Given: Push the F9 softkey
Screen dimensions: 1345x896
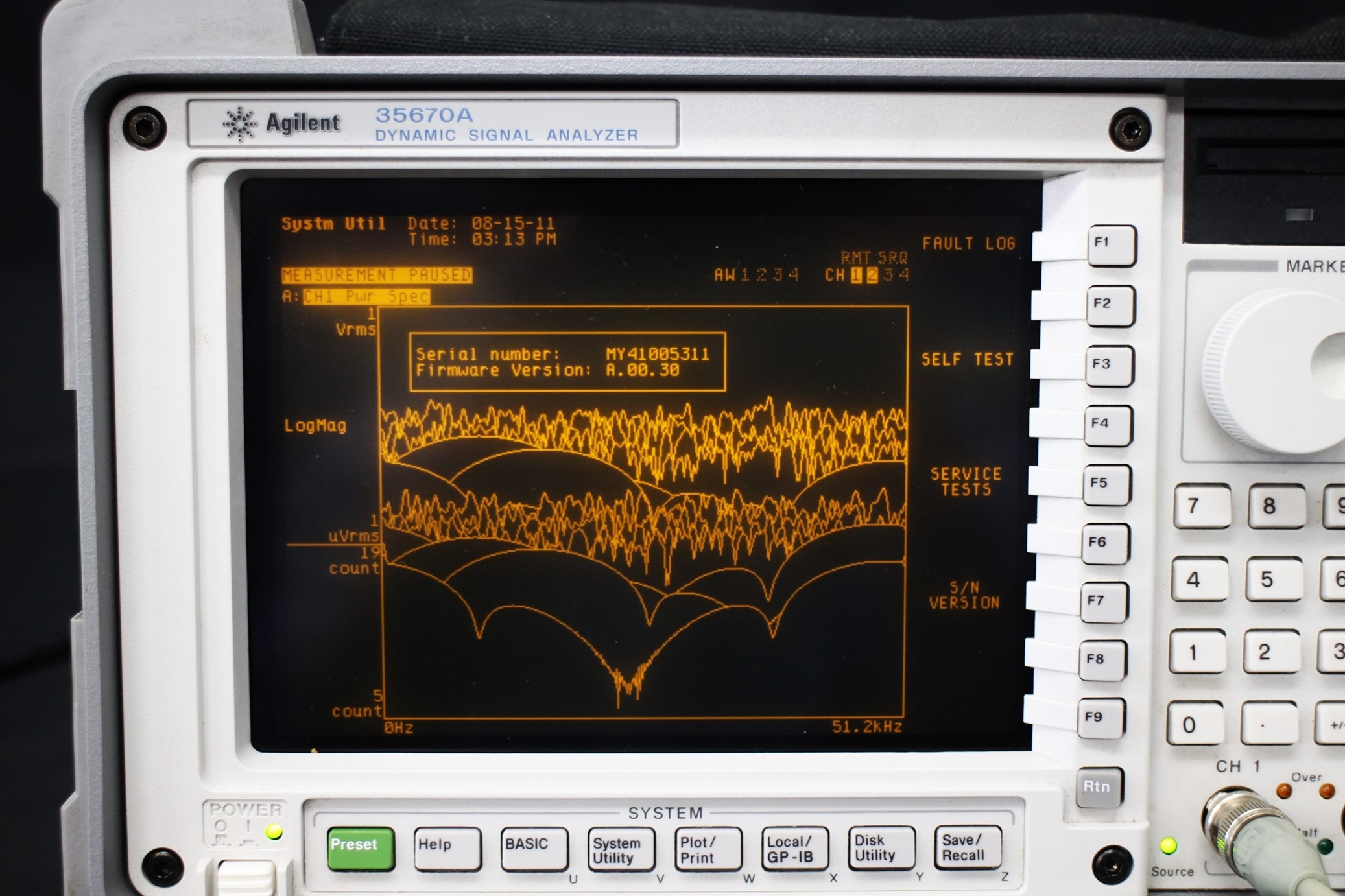Looking at the screenshot, I should click(1101, 718).
